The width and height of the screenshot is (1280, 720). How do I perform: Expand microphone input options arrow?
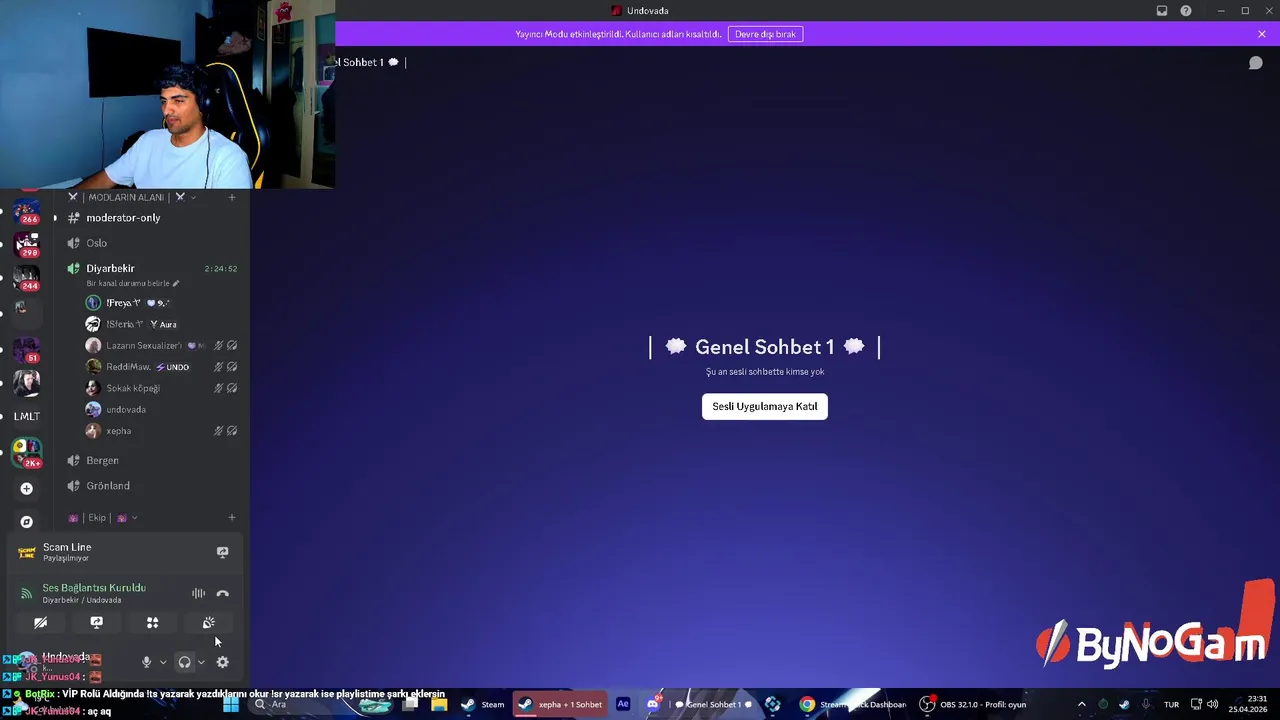coord(163,662)
